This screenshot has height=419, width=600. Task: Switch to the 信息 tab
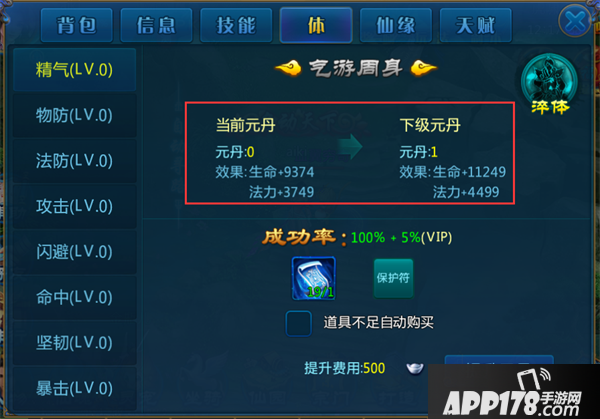157,25
